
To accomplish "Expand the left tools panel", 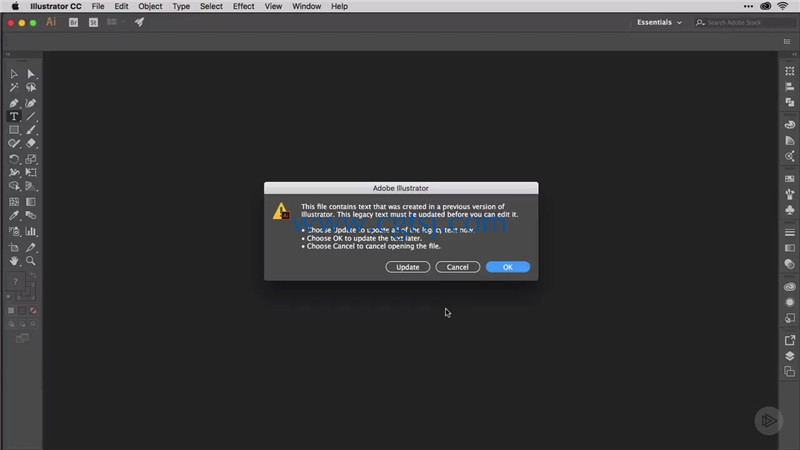I will click(x=8, y=54).
